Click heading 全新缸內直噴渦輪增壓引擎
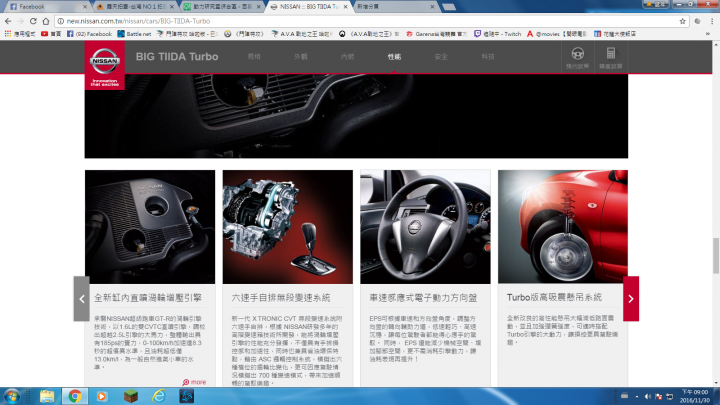 148,298
